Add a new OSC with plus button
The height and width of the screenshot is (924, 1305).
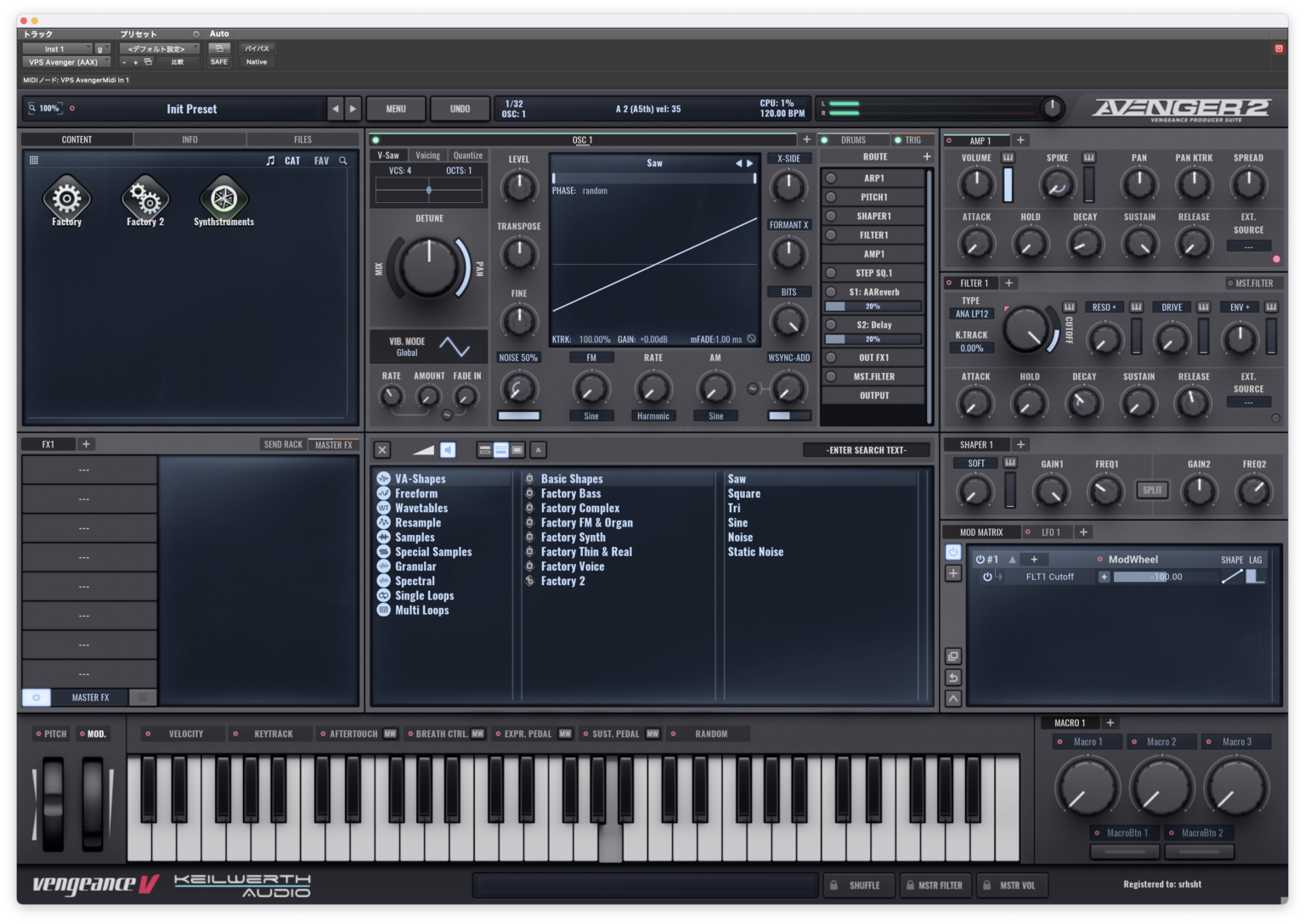(x=806, y=139)
